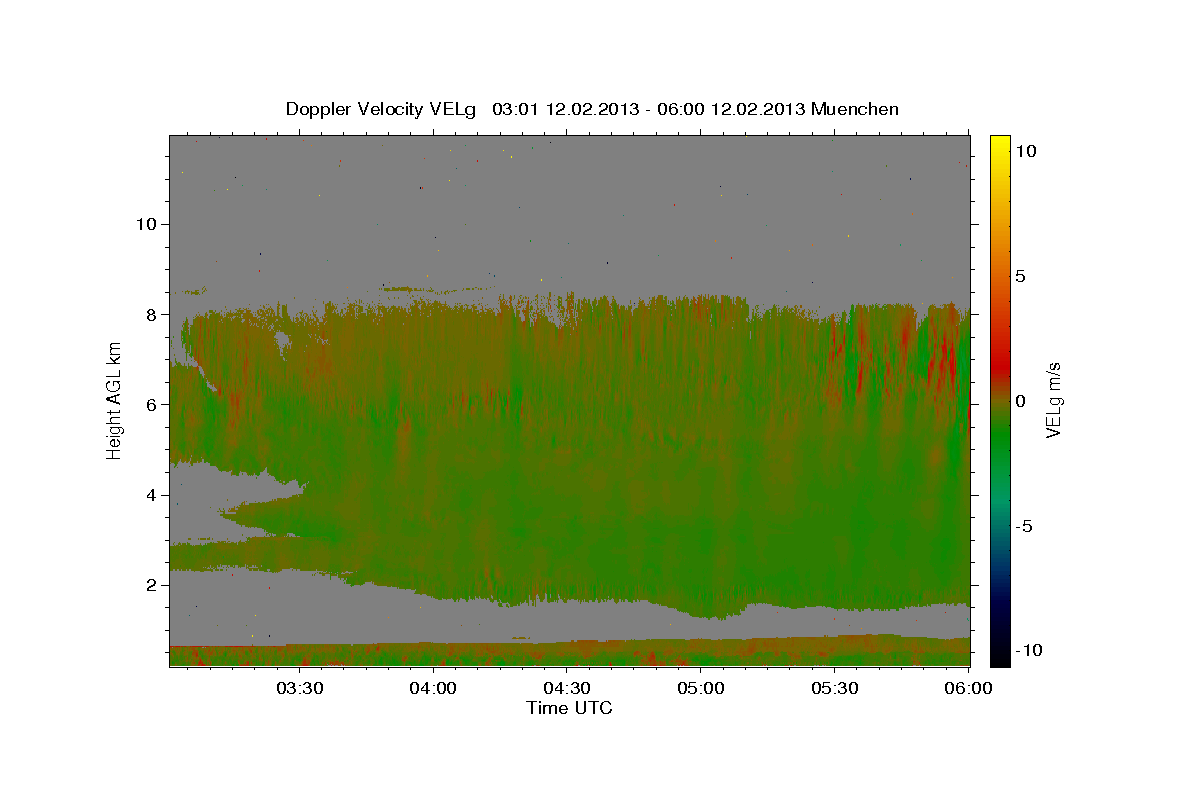This screenshot has width=1200, height=800.
Task: Click the 05:30 time tick label
Action: (x=834, y=689)
